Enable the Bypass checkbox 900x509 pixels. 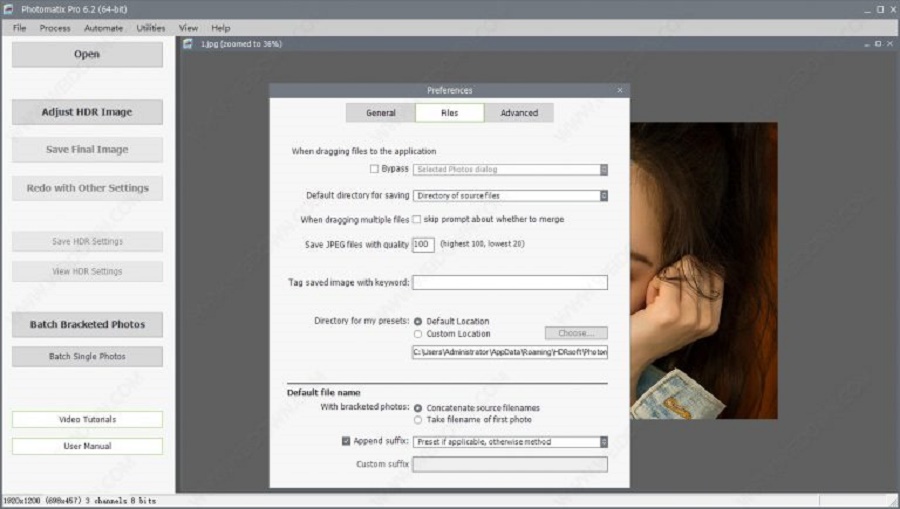pyautogui.click(x=374, y=169)
